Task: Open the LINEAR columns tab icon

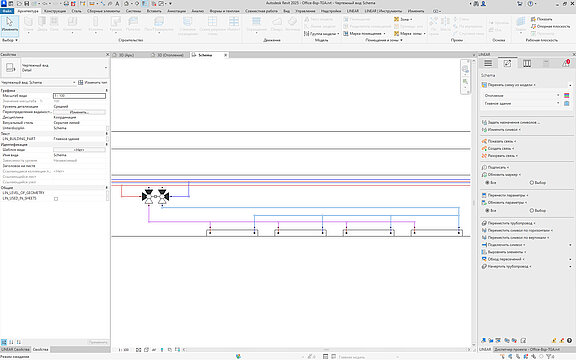Action: (x=527, y=63)
